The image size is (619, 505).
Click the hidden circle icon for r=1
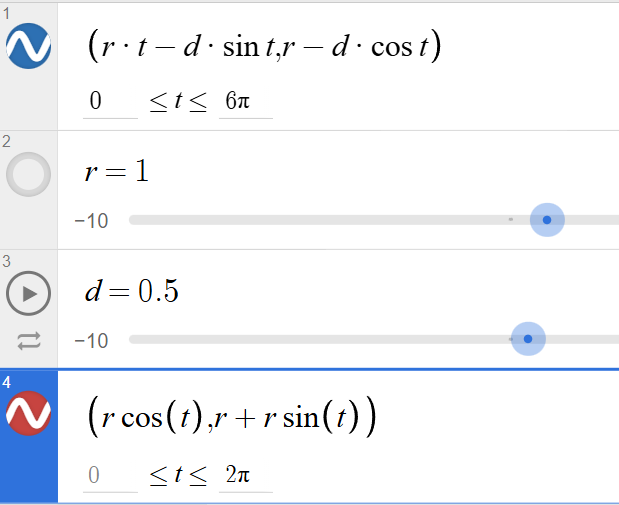tap(28, 174)
